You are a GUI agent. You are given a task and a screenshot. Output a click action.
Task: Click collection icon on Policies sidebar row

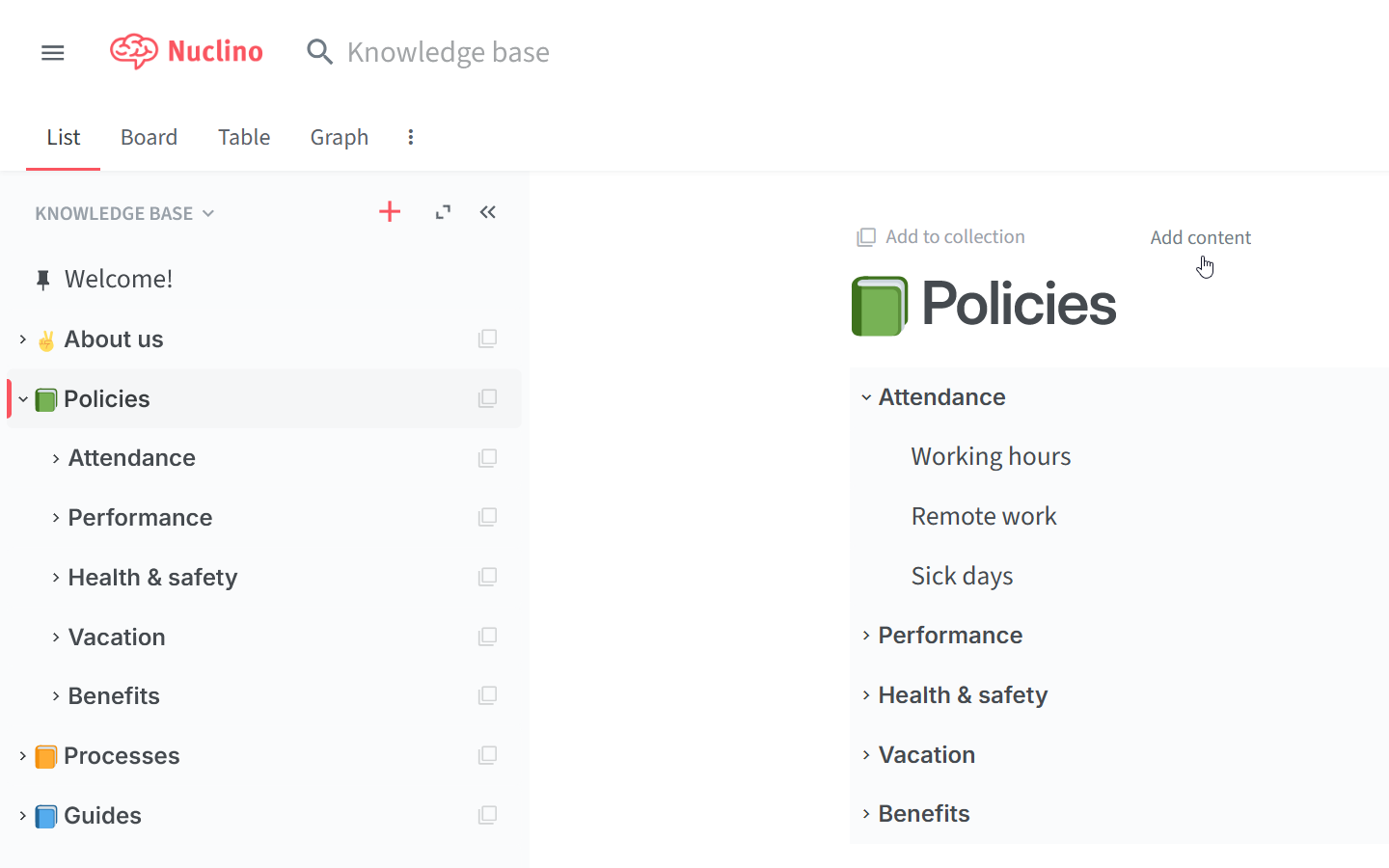488,398
